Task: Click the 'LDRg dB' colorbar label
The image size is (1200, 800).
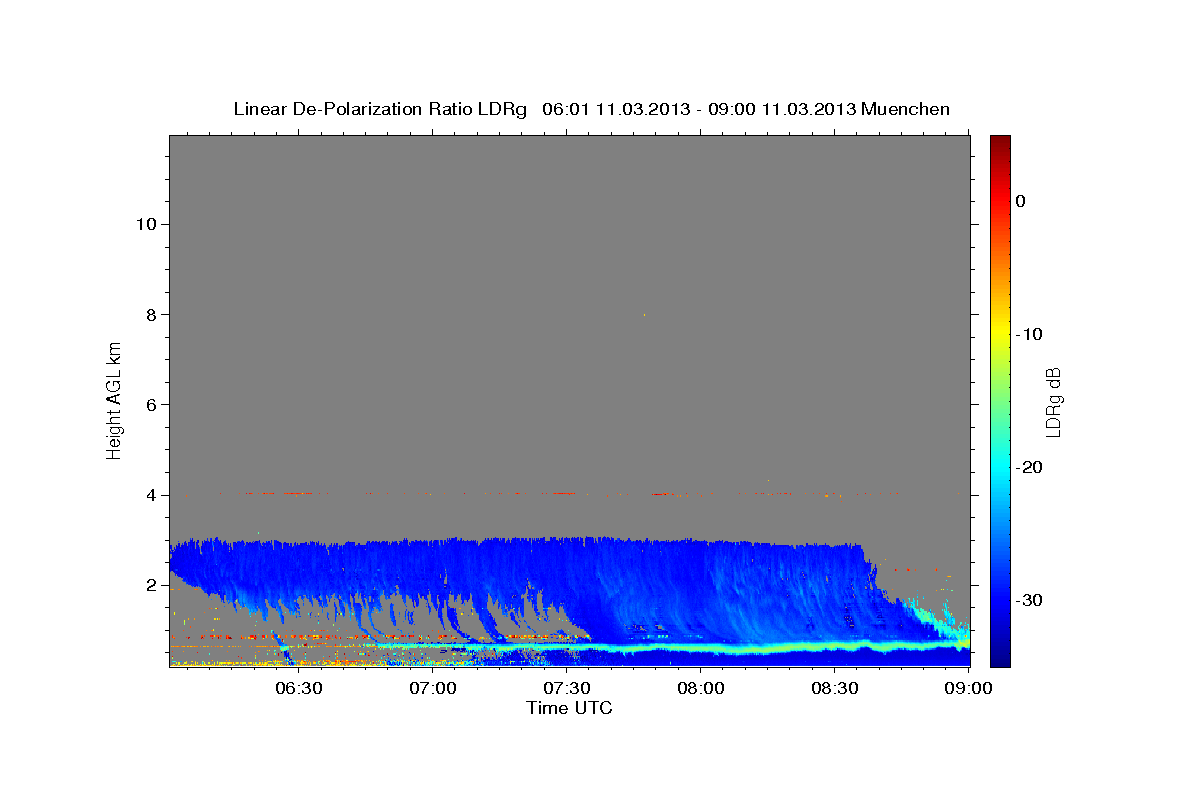Action: pyautogui.click(x=1053, y=403)
